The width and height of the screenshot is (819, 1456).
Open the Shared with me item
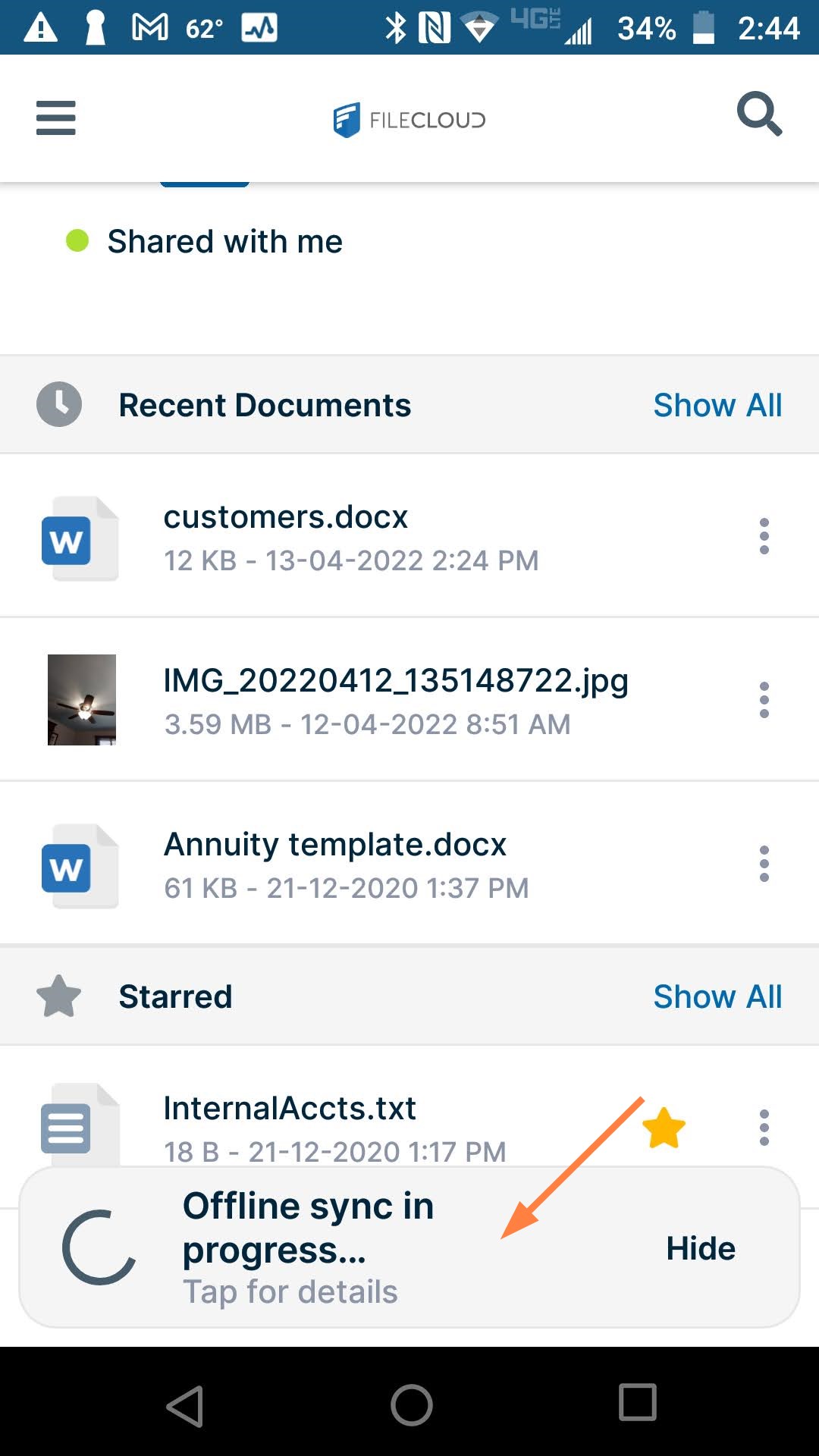[224, 242]
